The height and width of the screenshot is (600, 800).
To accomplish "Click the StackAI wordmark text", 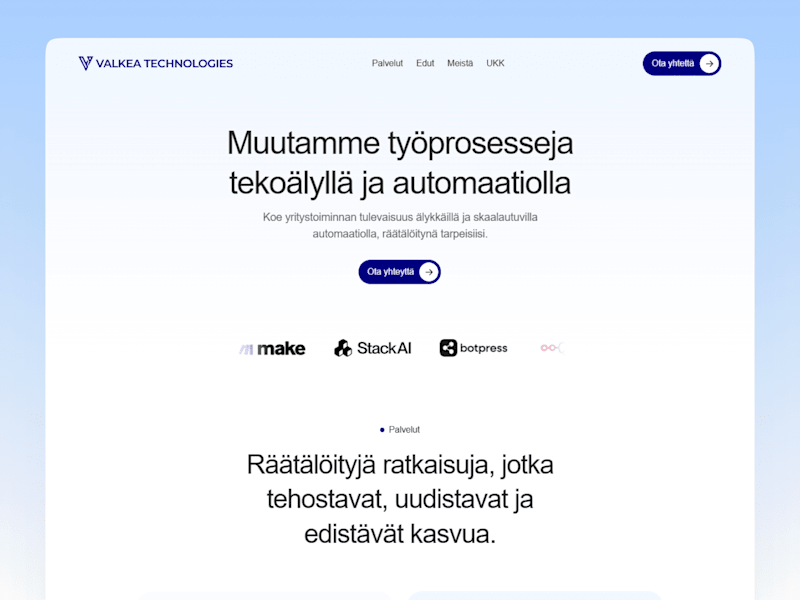I will tap(384, 348).
